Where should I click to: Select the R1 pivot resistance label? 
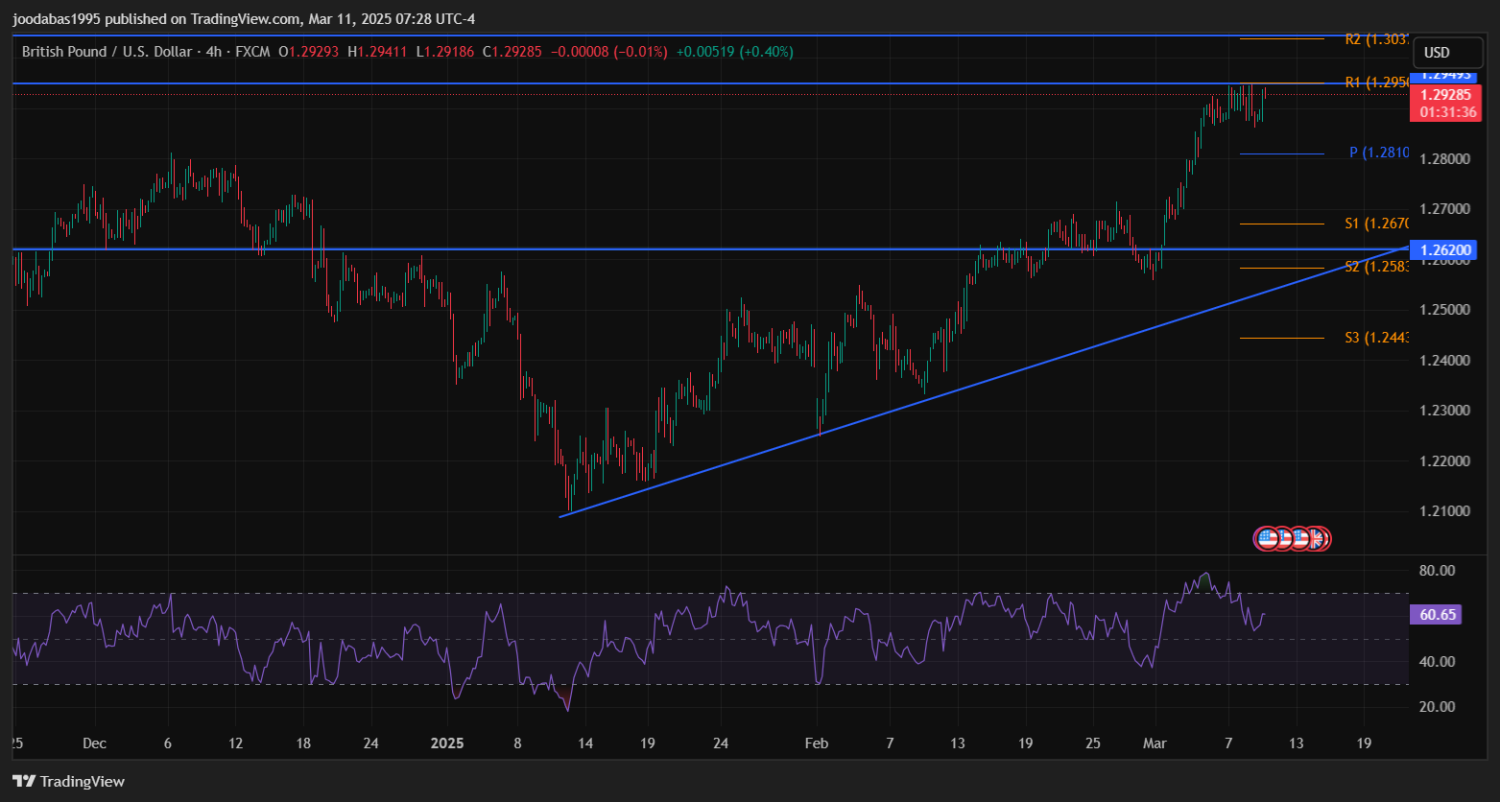pos(1376,82)
